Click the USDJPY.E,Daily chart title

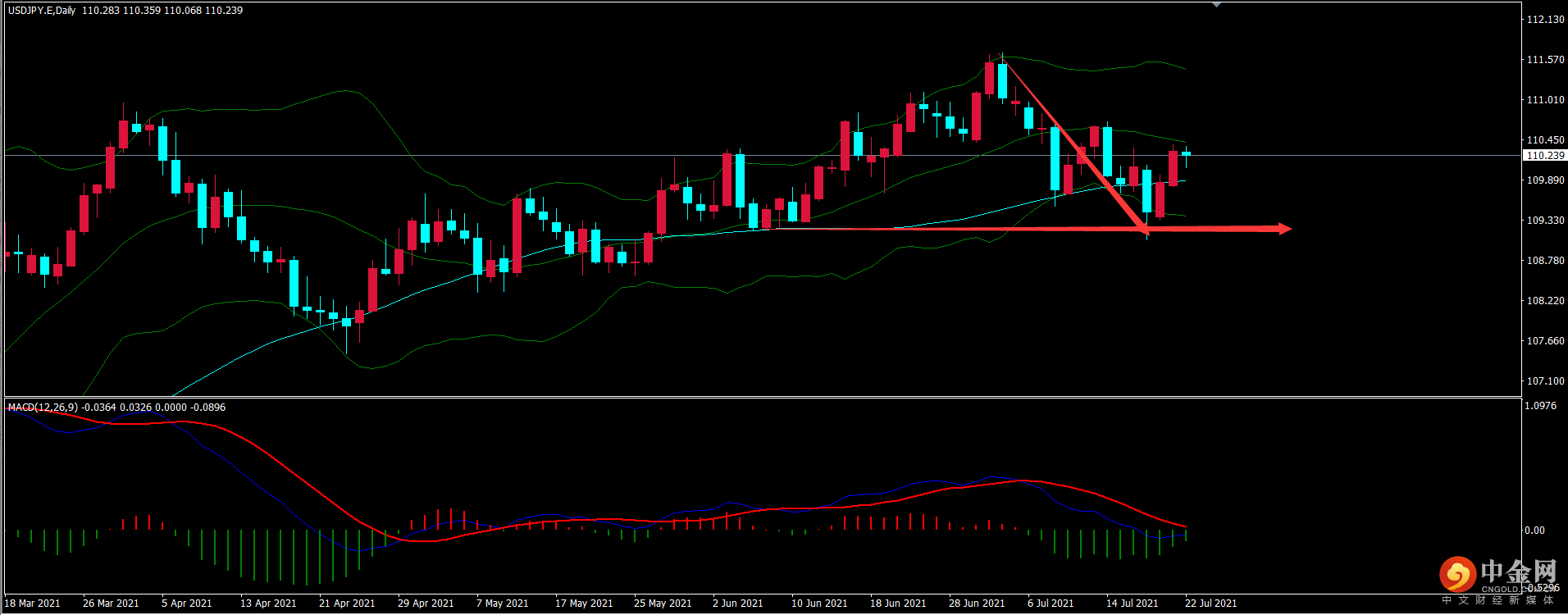[42, 11]
